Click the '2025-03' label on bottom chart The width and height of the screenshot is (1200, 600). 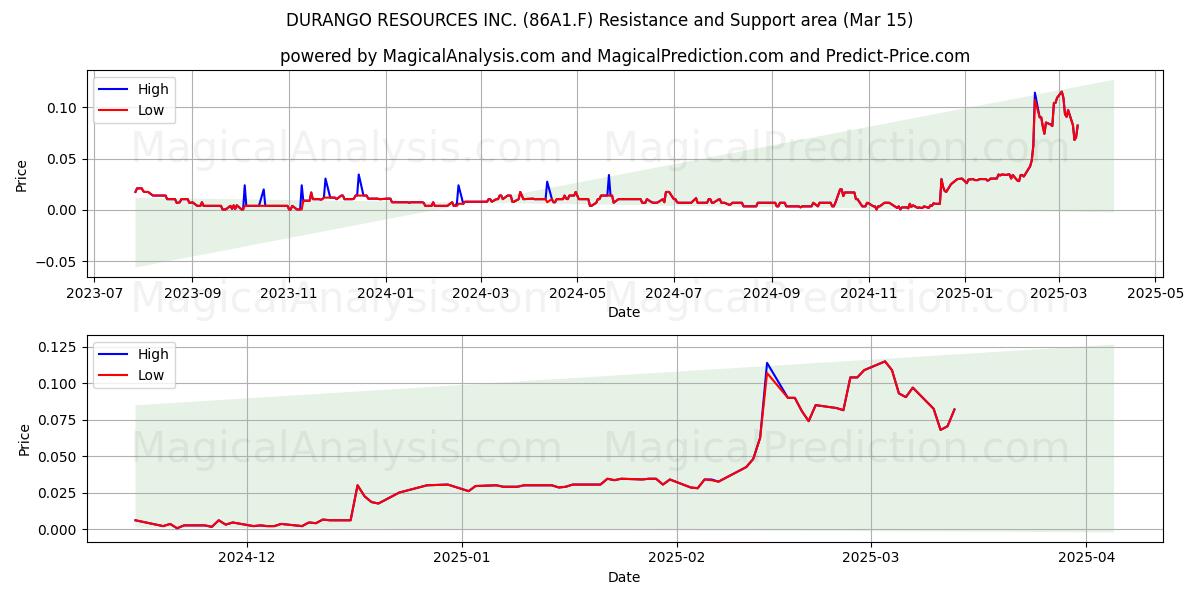[870, 558]
